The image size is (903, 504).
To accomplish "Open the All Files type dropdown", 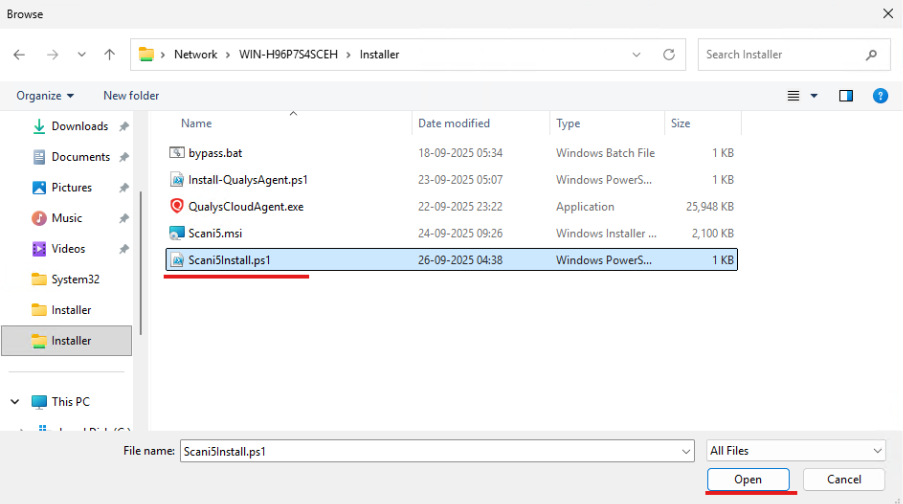I will pyautogui.click(x=795, y=451).
